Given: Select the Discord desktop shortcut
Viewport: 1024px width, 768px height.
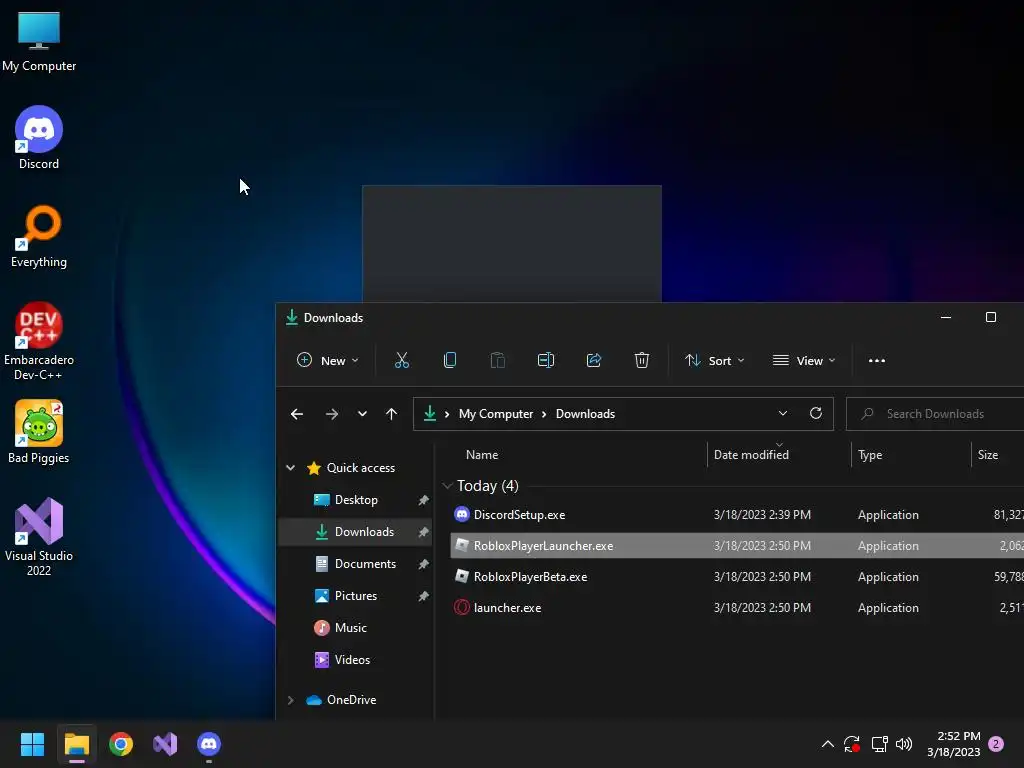Looking at the screenshot, I should pos(39,138).
